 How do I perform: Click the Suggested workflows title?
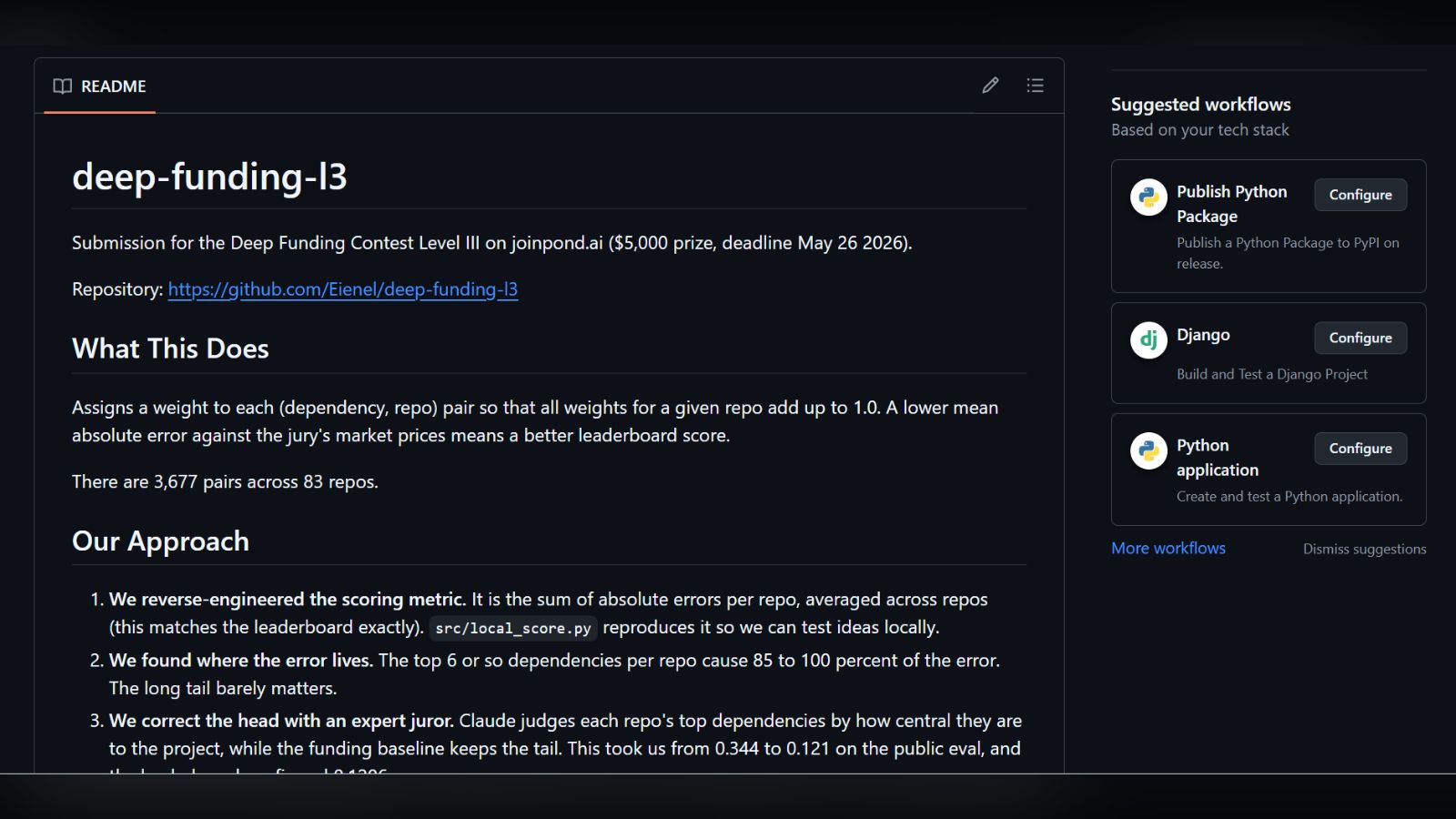1200,105
